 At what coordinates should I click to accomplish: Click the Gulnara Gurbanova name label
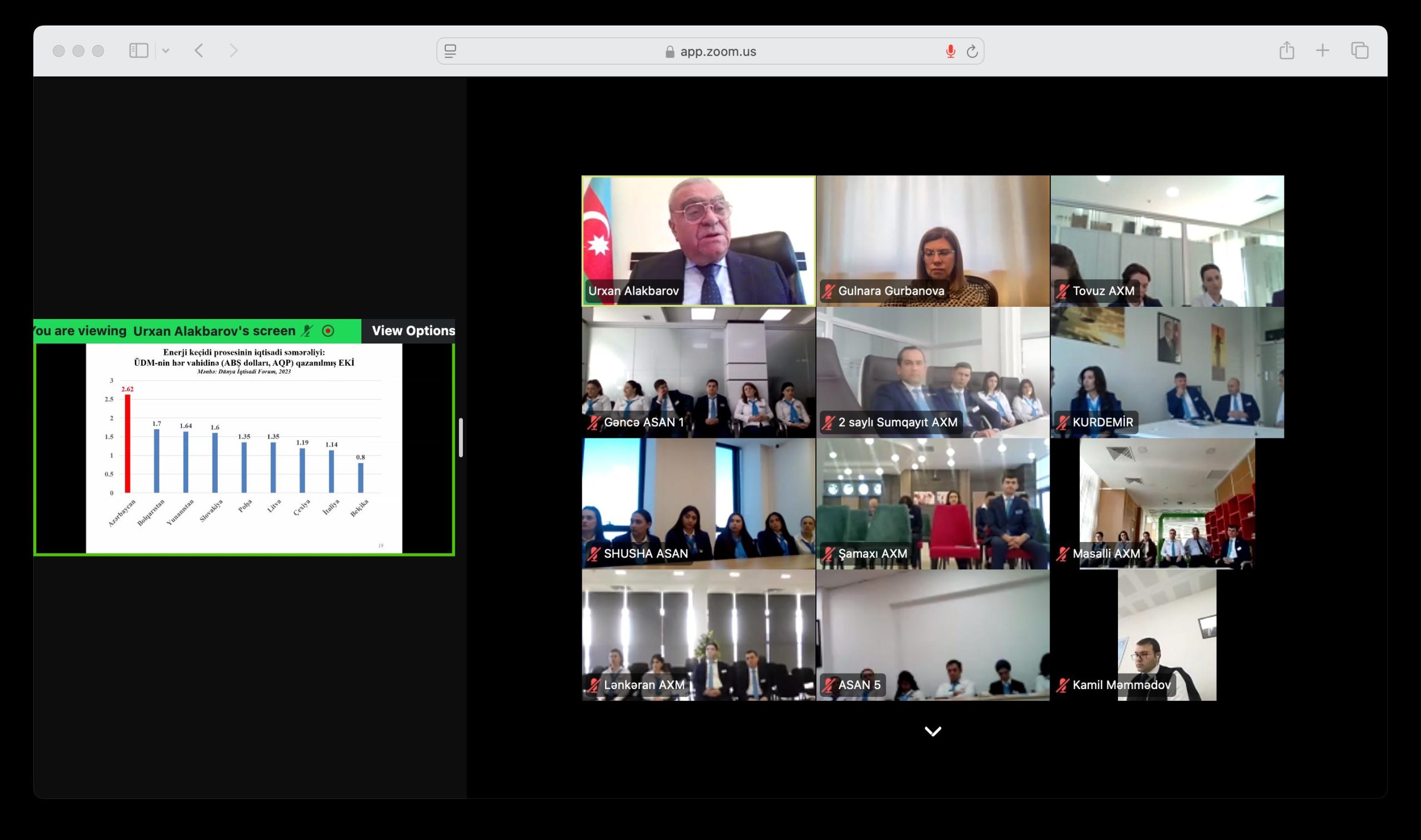890,291
